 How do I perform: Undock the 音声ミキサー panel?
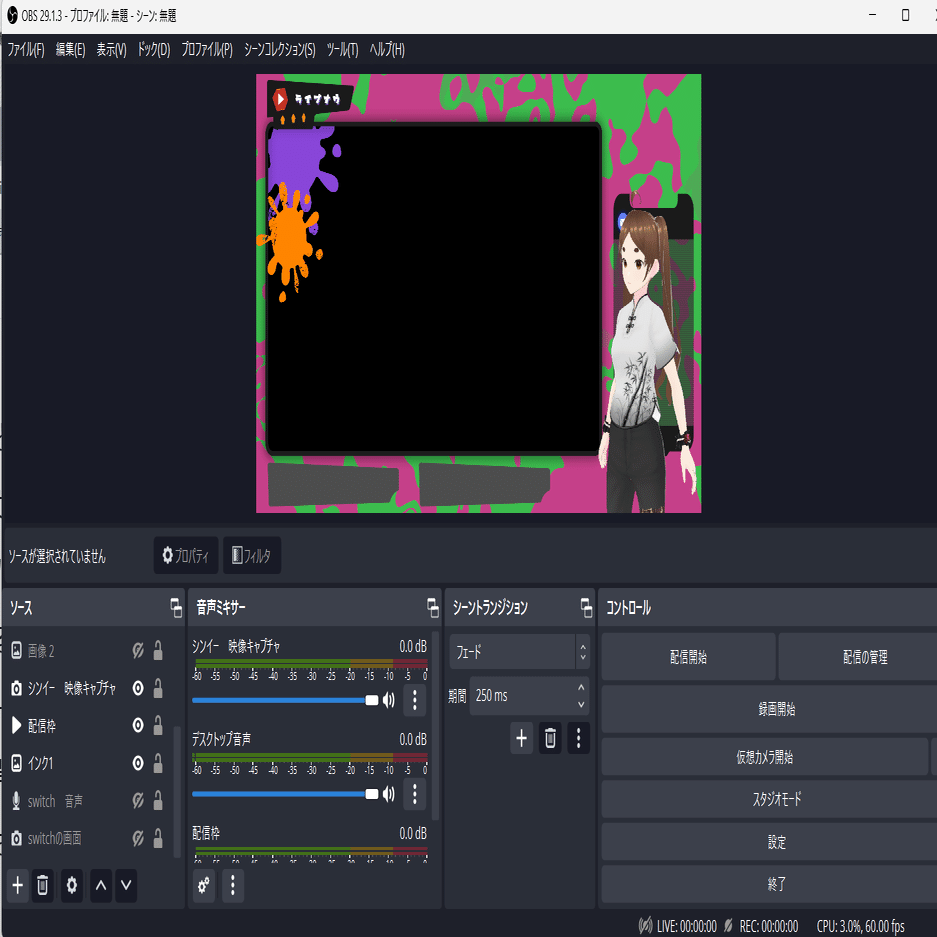[433, 608]
